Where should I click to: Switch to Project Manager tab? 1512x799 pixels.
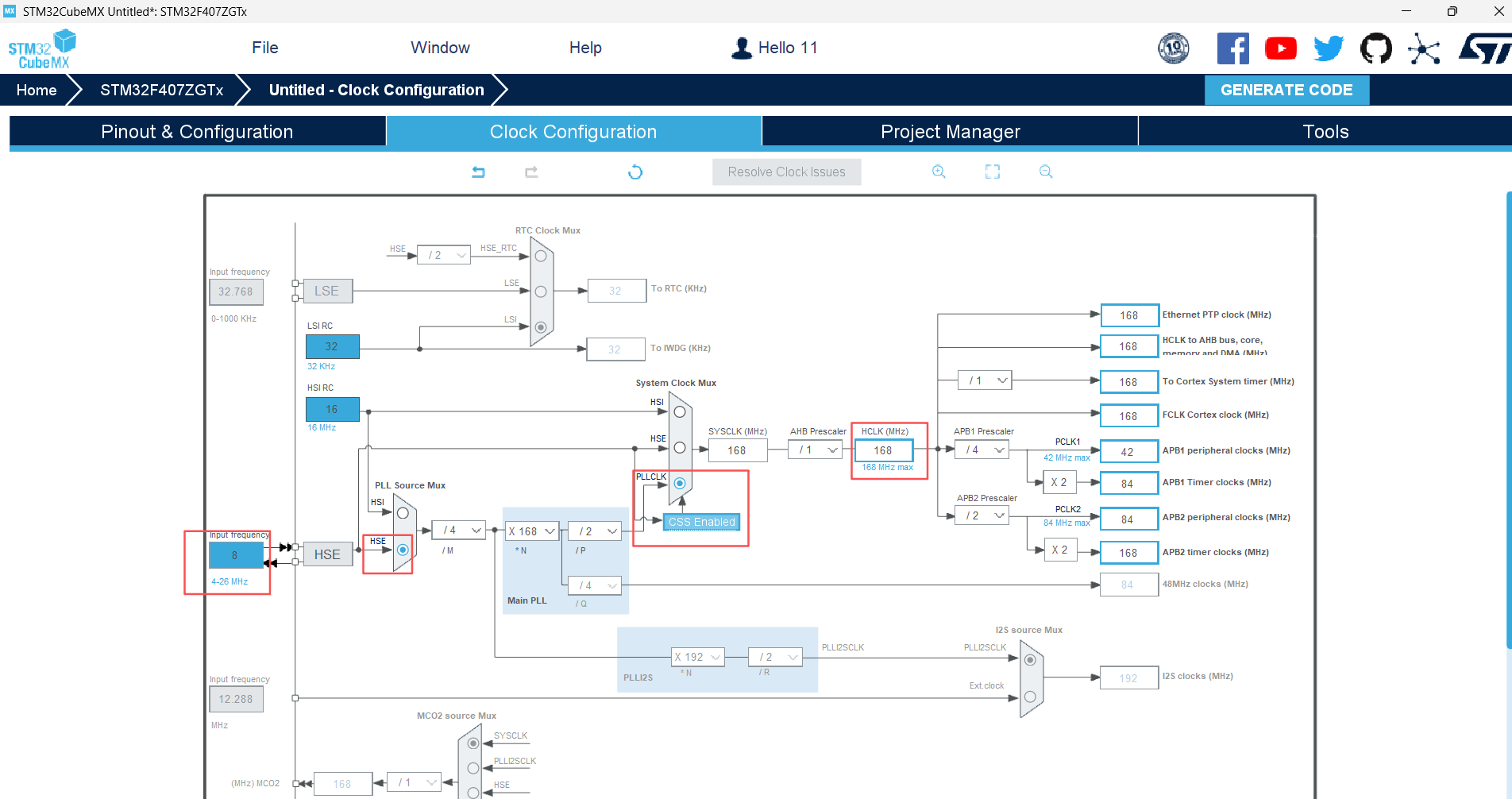tap(951, 132)
